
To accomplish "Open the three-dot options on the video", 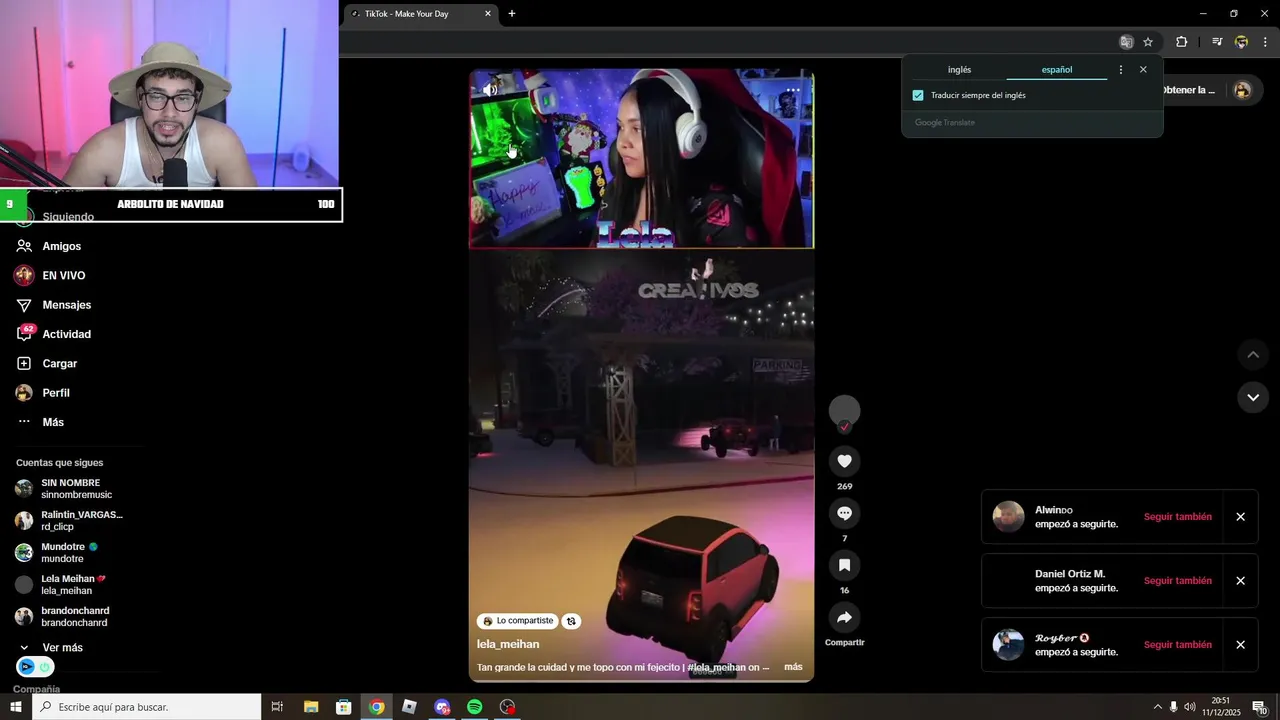I will [x=793, y=90].
